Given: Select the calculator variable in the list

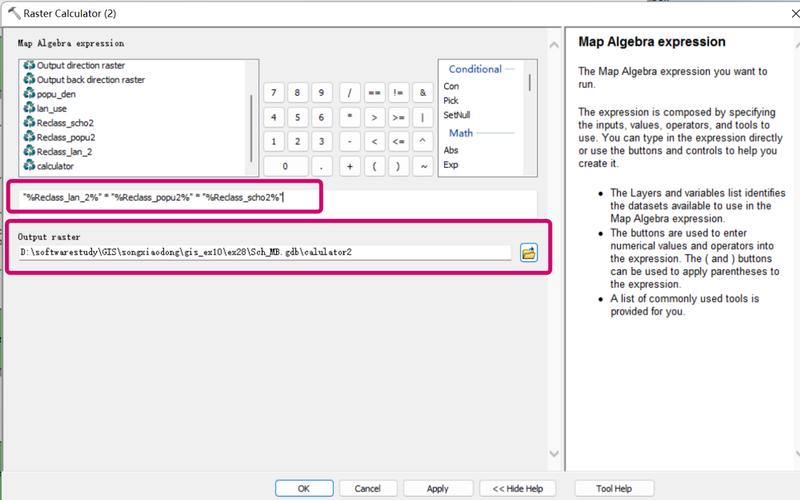Looking at the screenshot, I should (x=55, y=166).
